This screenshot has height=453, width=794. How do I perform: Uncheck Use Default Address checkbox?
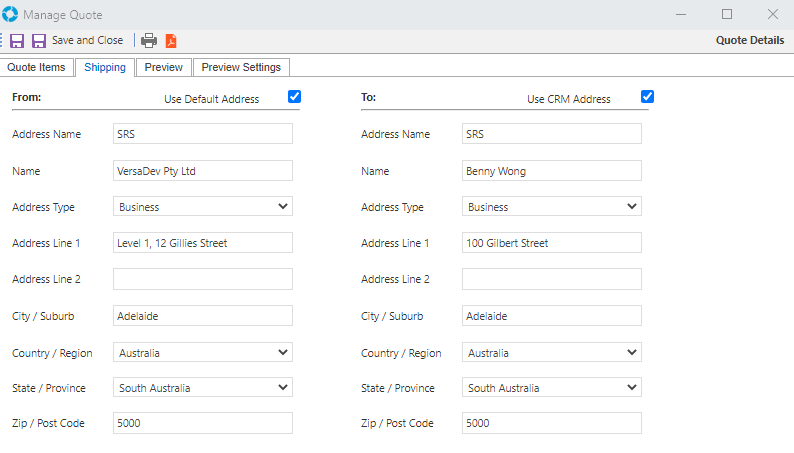294,97
